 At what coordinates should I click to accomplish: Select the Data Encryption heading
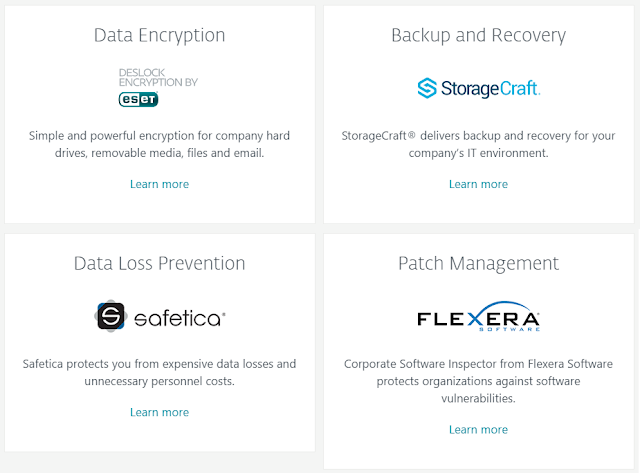[x=159, y=36]
